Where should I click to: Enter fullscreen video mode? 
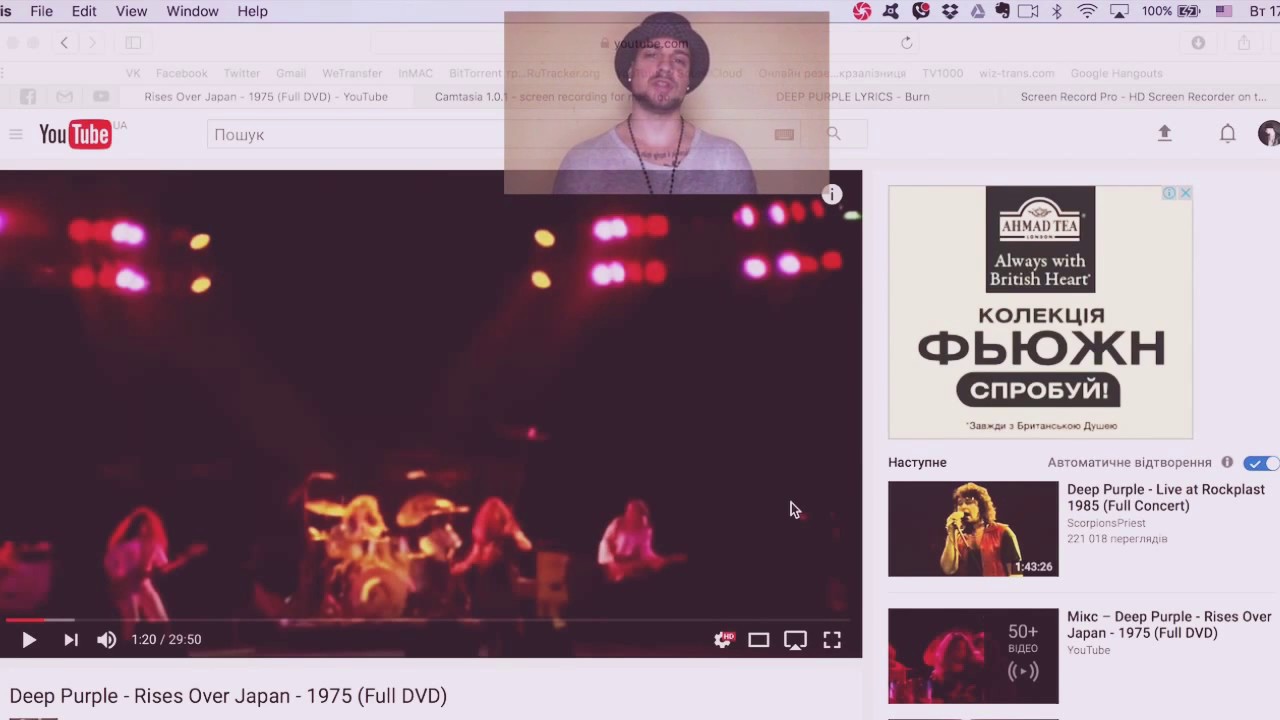(x=832, y=640)
